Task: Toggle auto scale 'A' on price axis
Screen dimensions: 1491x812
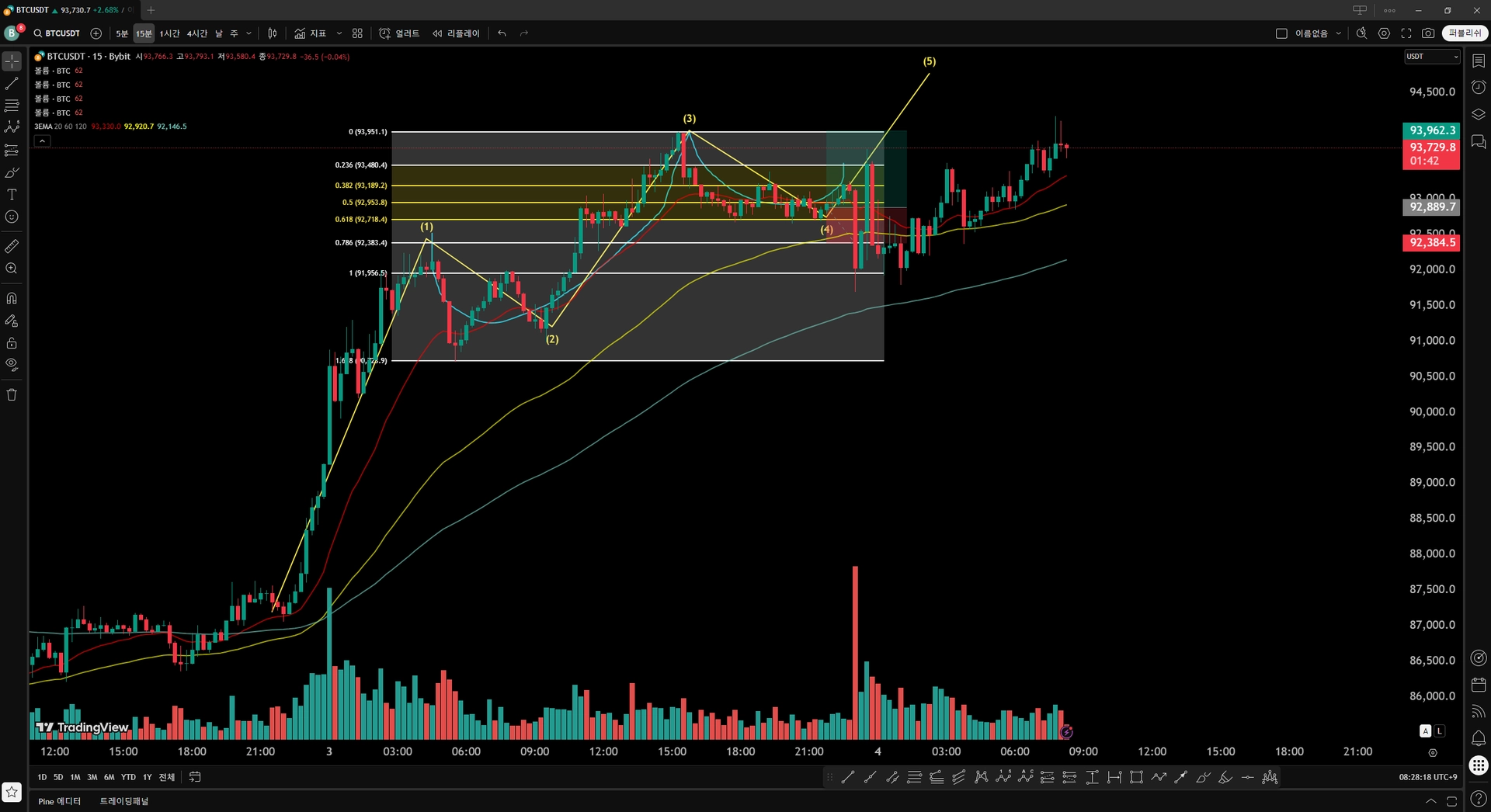Action: coord(1425,730)
